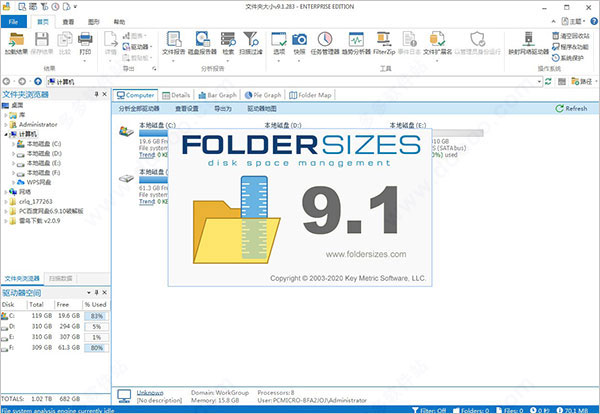The height and width of the screenshot is (414, 600).
Task: Switch to the Bar Graph tab
Action: [217, 95]
